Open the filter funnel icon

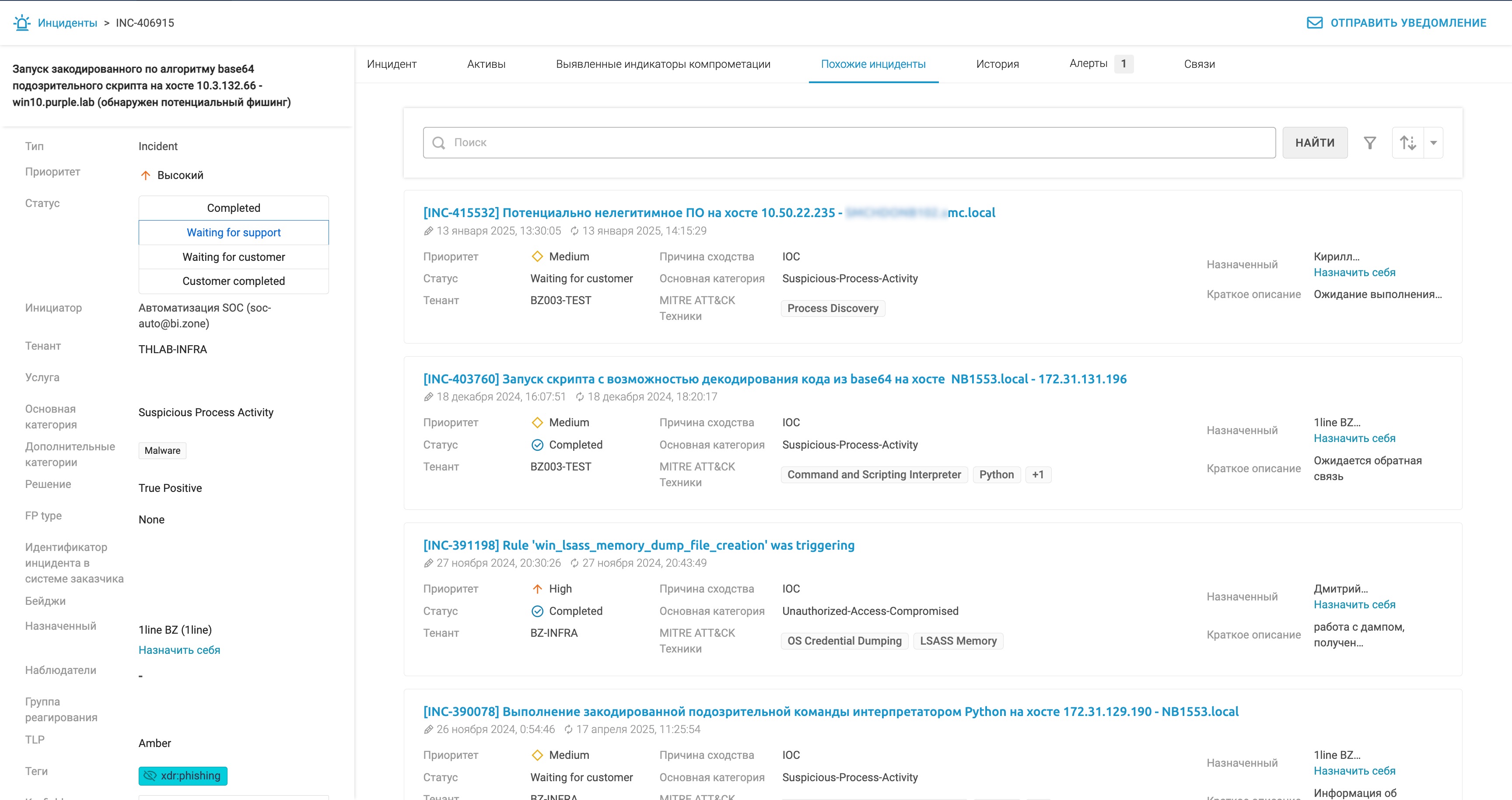point(1369,143)
